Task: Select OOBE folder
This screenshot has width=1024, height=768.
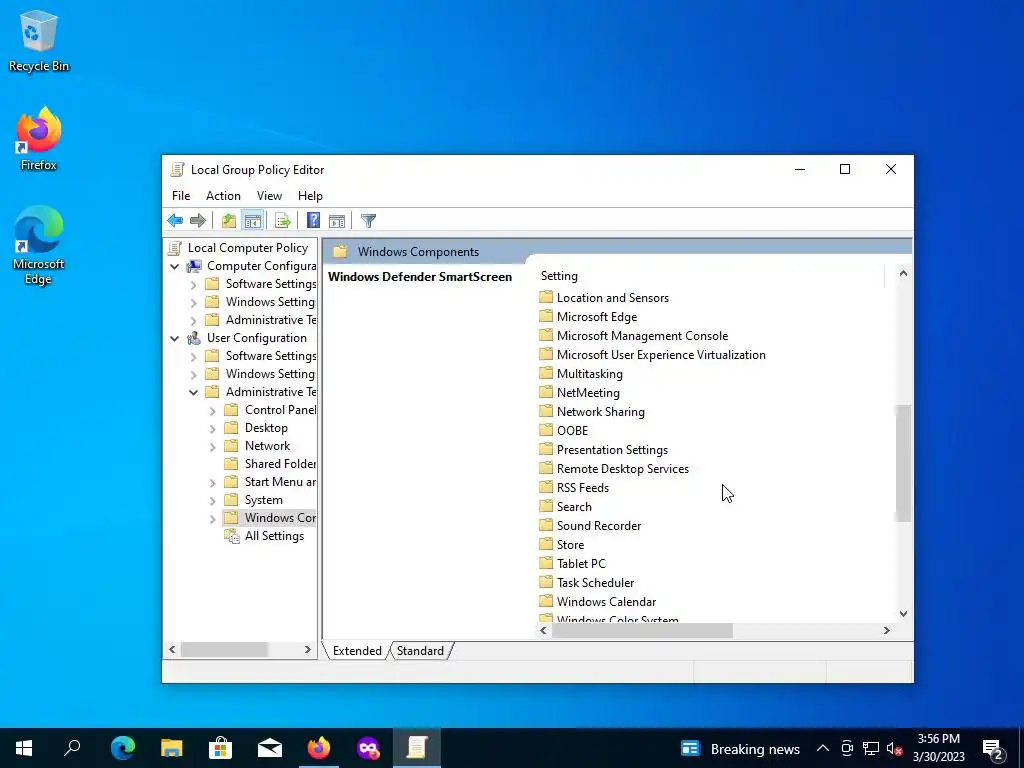Action: [x=572, y=431]
